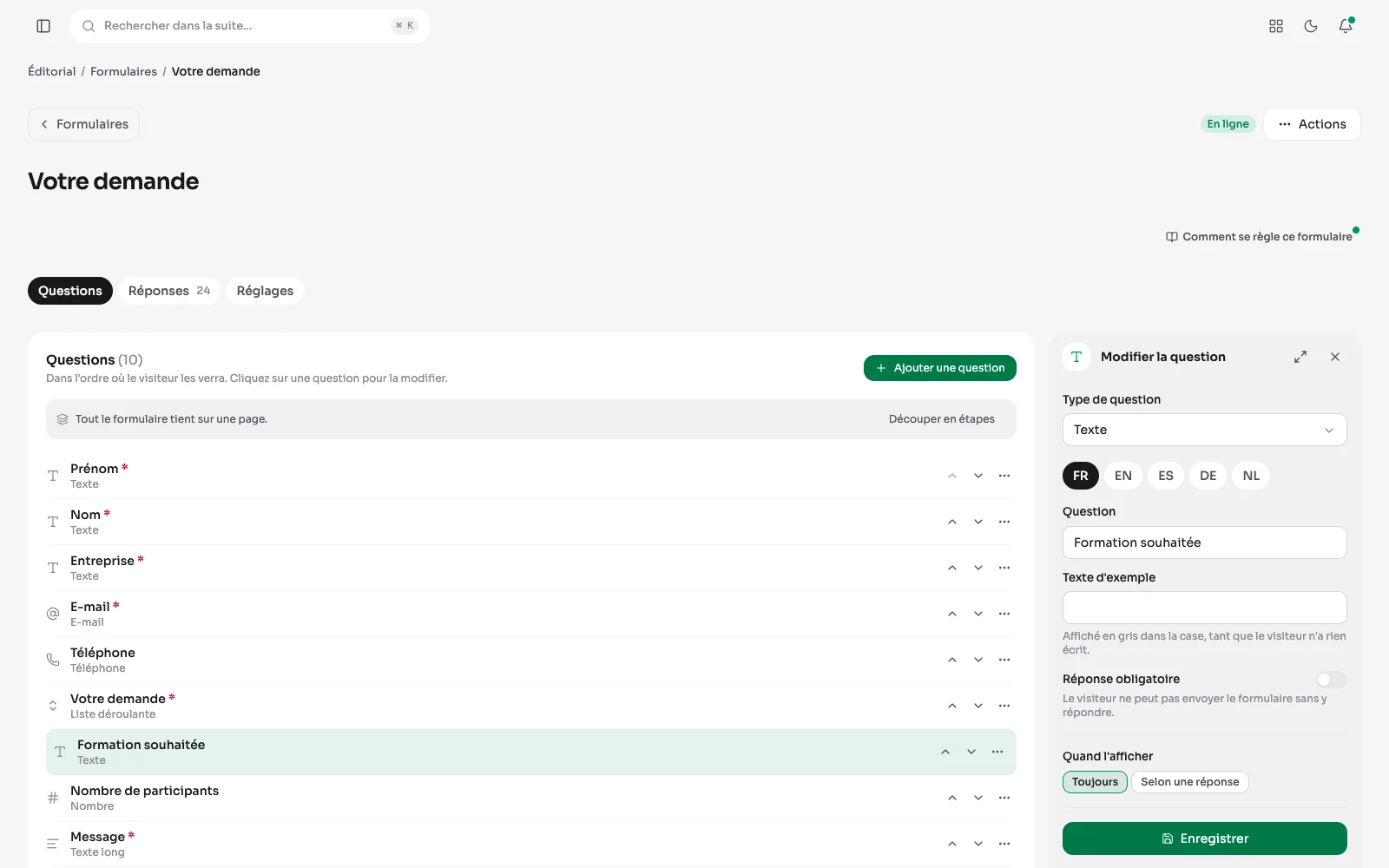Click Découper en étapes
Image resolution: width=1389 pixels, height=868 pixels.
(942, 419)
